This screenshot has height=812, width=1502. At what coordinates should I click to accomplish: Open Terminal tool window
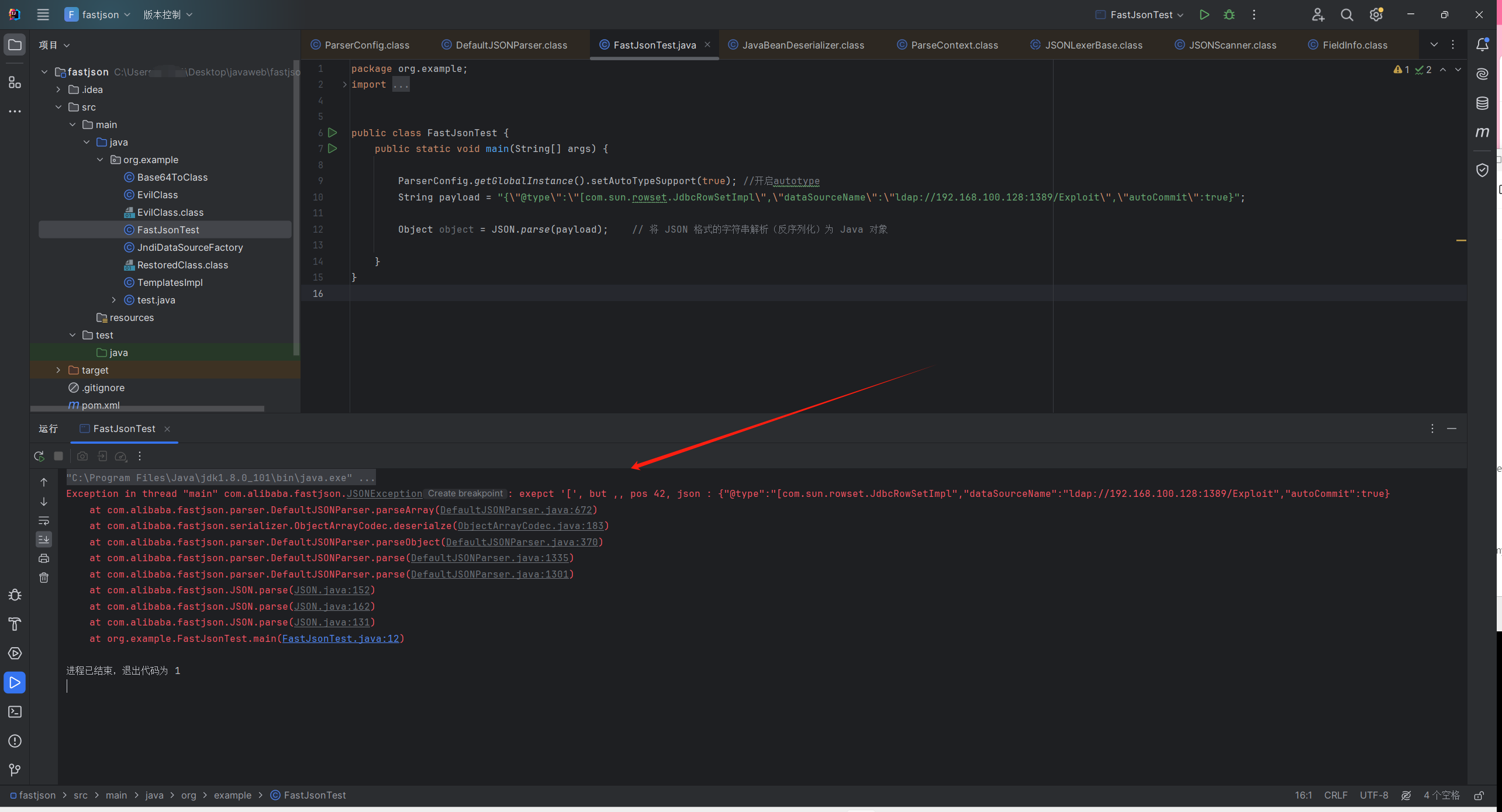pyautogui.click(x=15, y=712)
